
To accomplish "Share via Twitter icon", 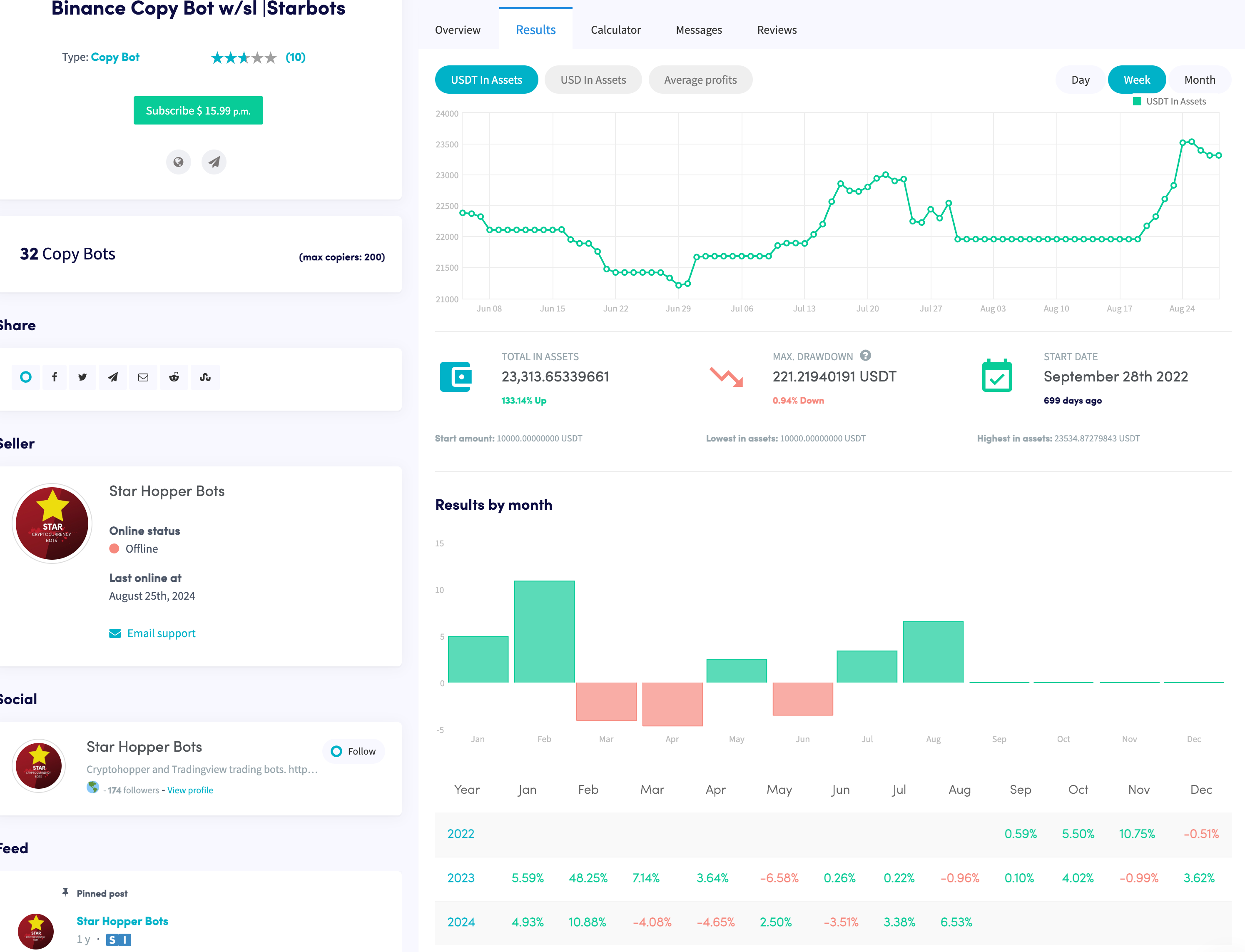I will (x=83, y=377).
